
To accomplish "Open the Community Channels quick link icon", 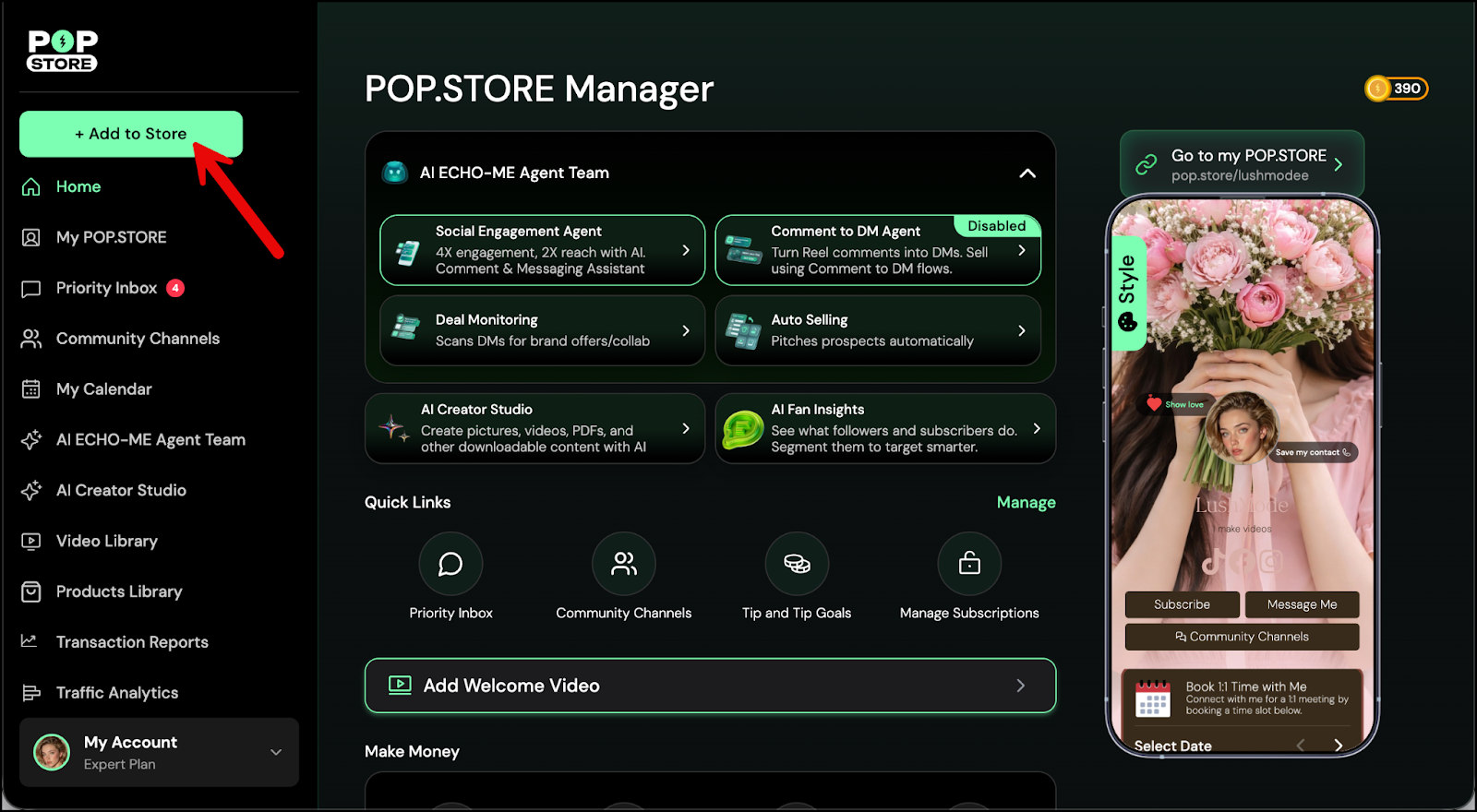I will (624, 564).
